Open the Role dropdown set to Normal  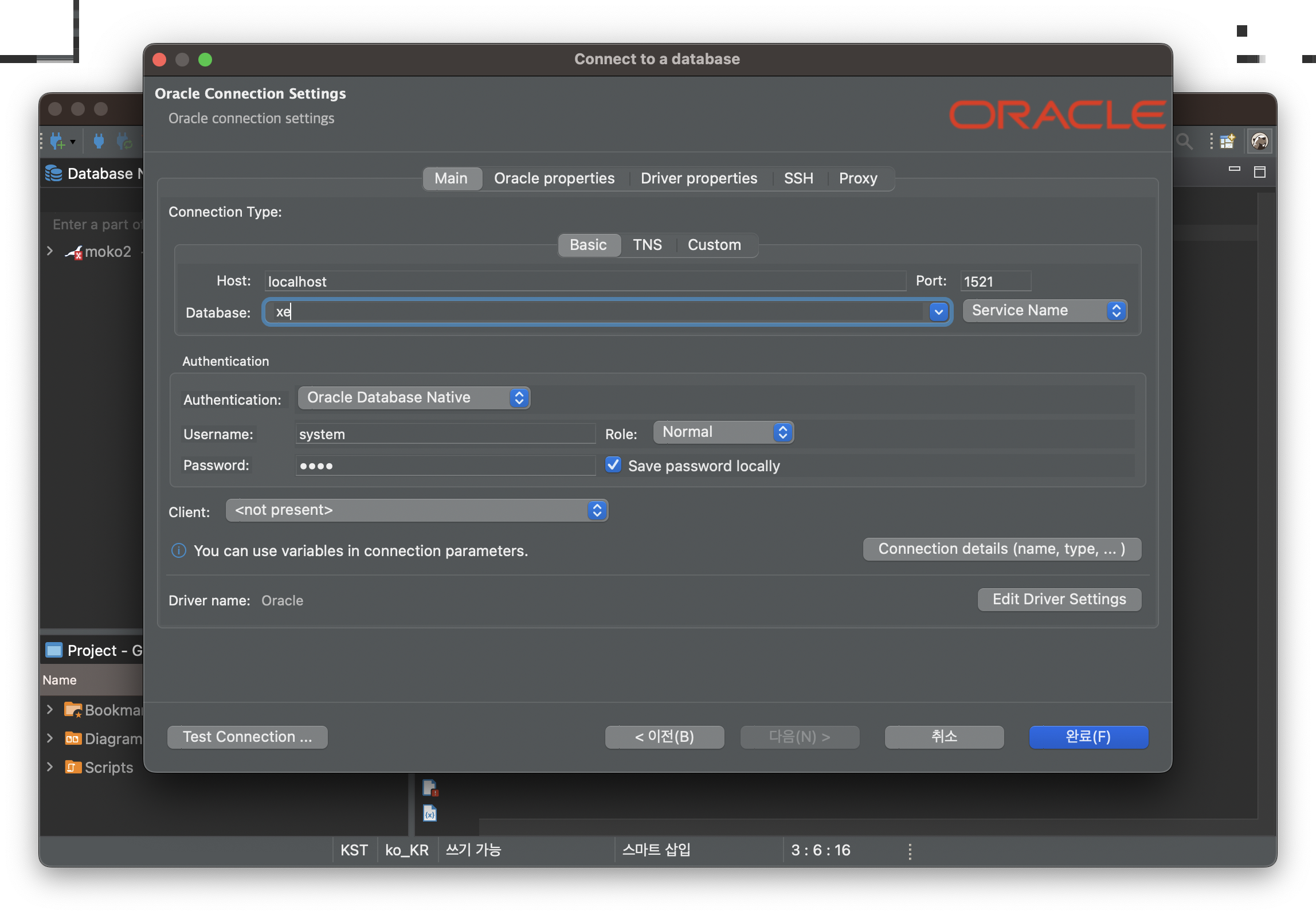723,432
